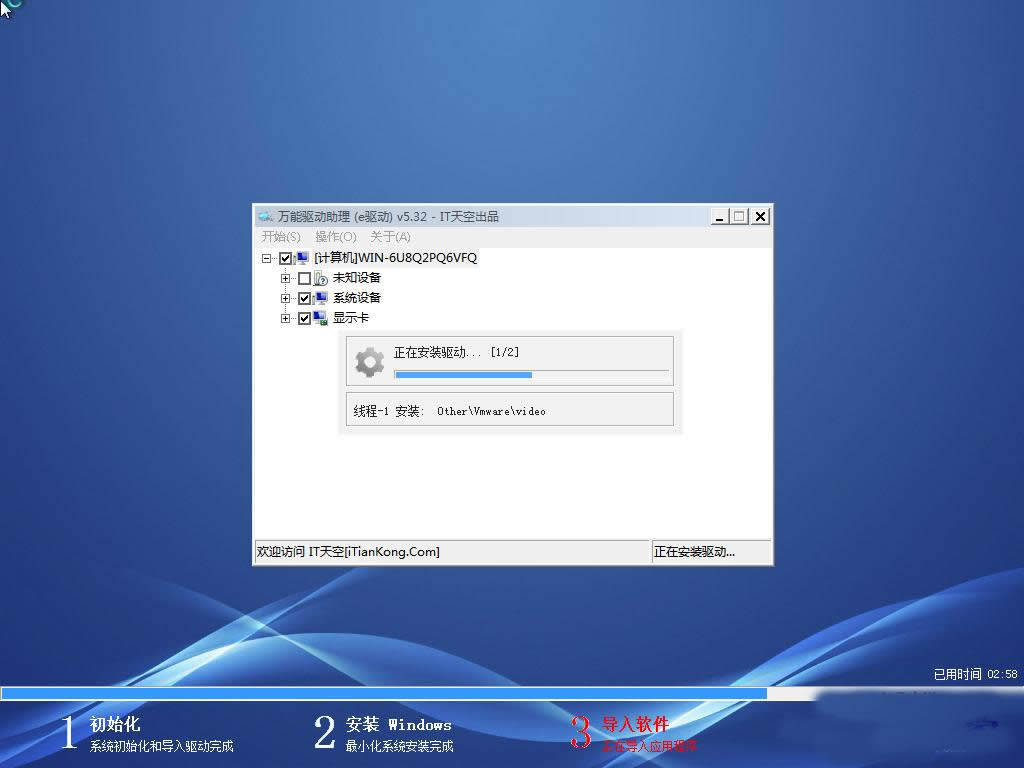Click the 已用时间 02:58 elapsed time text
This screenshot has height=768, width=1024.
[975, 674]
